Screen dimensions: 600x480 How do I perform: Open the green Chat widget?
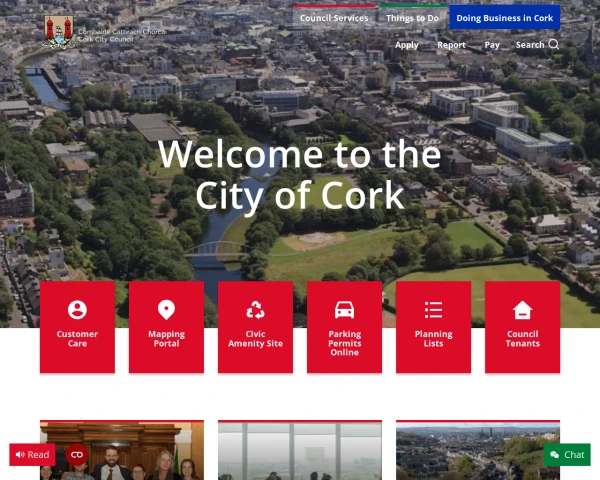(567, 454)
